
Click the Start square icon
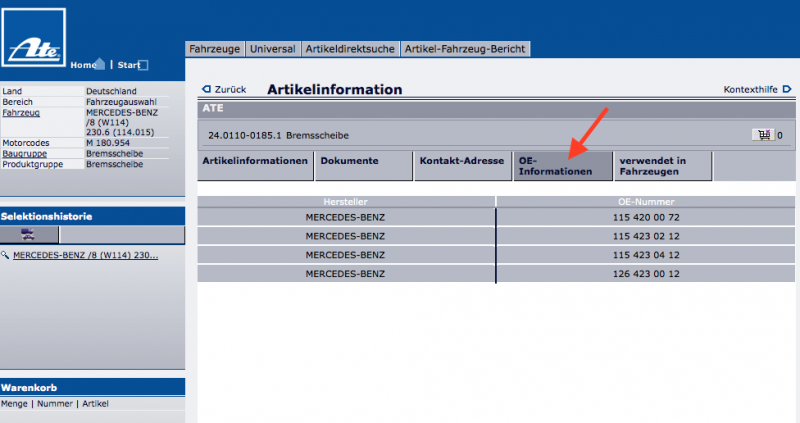(143, 65)
